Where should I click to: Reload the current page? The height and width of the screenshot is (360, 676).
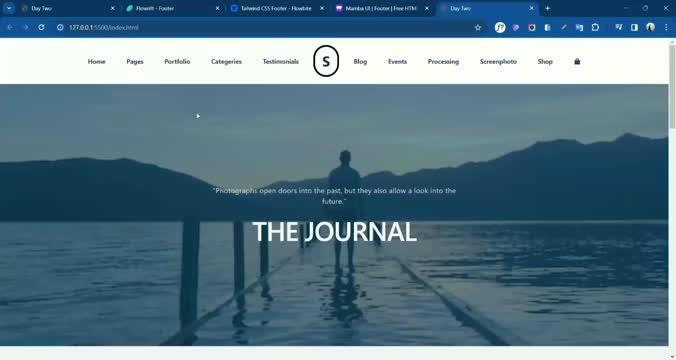(x=41, y=28)
